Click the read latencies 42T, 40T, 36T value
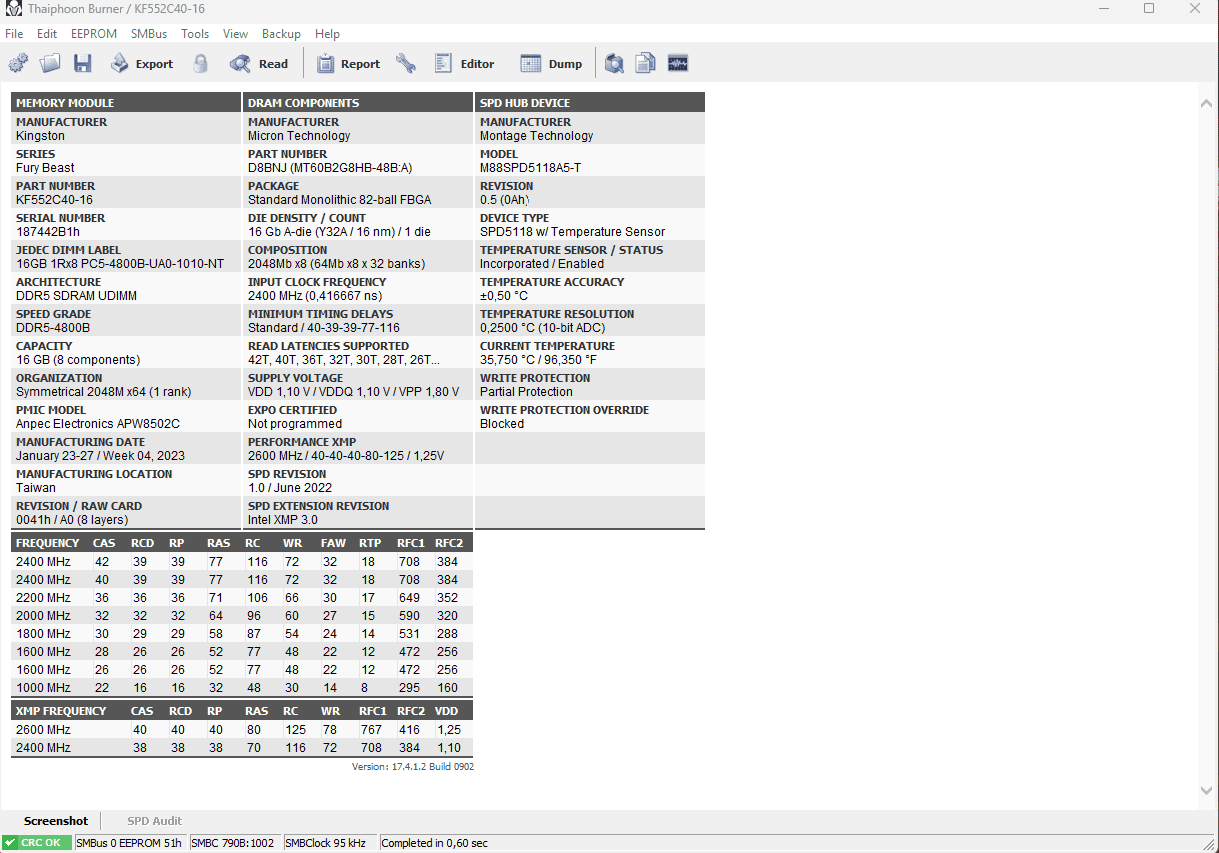The image size is (1219, 853). tap(343, 360)
